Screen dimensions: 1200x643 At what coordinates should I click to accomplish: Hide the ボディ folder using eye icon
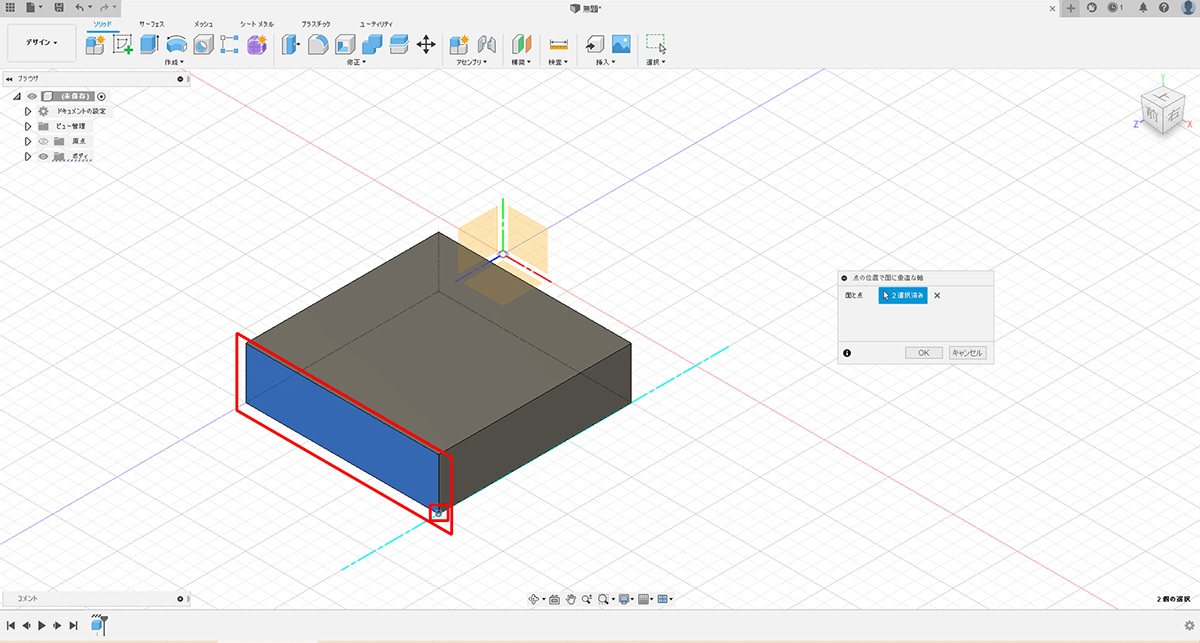coord(43,156)
